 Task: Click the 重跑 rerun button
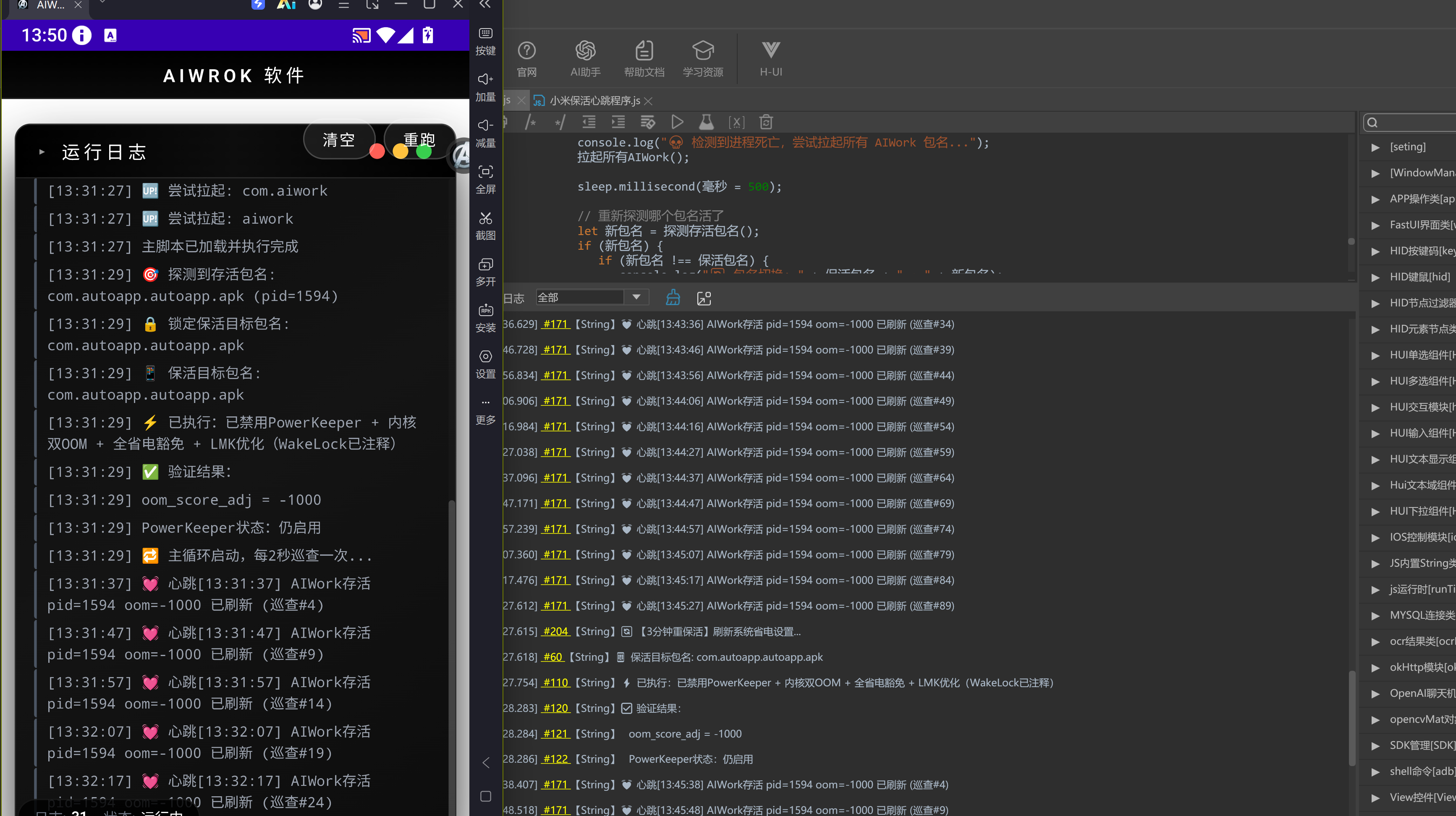[x=419, y=140]
